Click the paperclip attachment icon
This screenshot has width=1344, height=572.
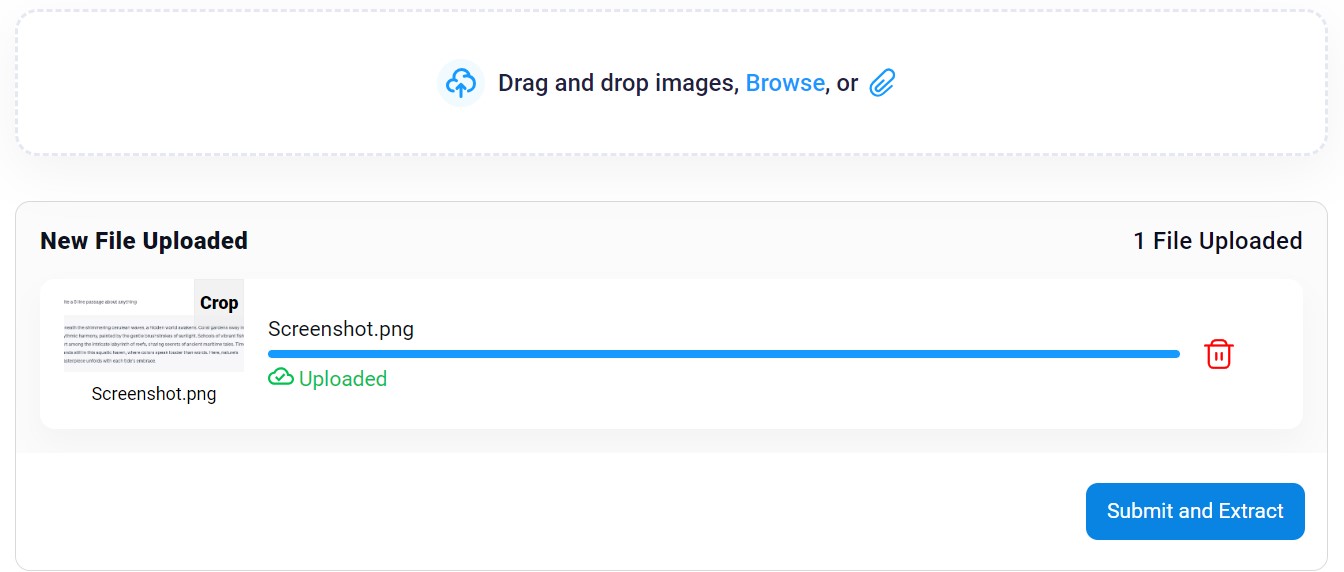click(x=882, y=83)
